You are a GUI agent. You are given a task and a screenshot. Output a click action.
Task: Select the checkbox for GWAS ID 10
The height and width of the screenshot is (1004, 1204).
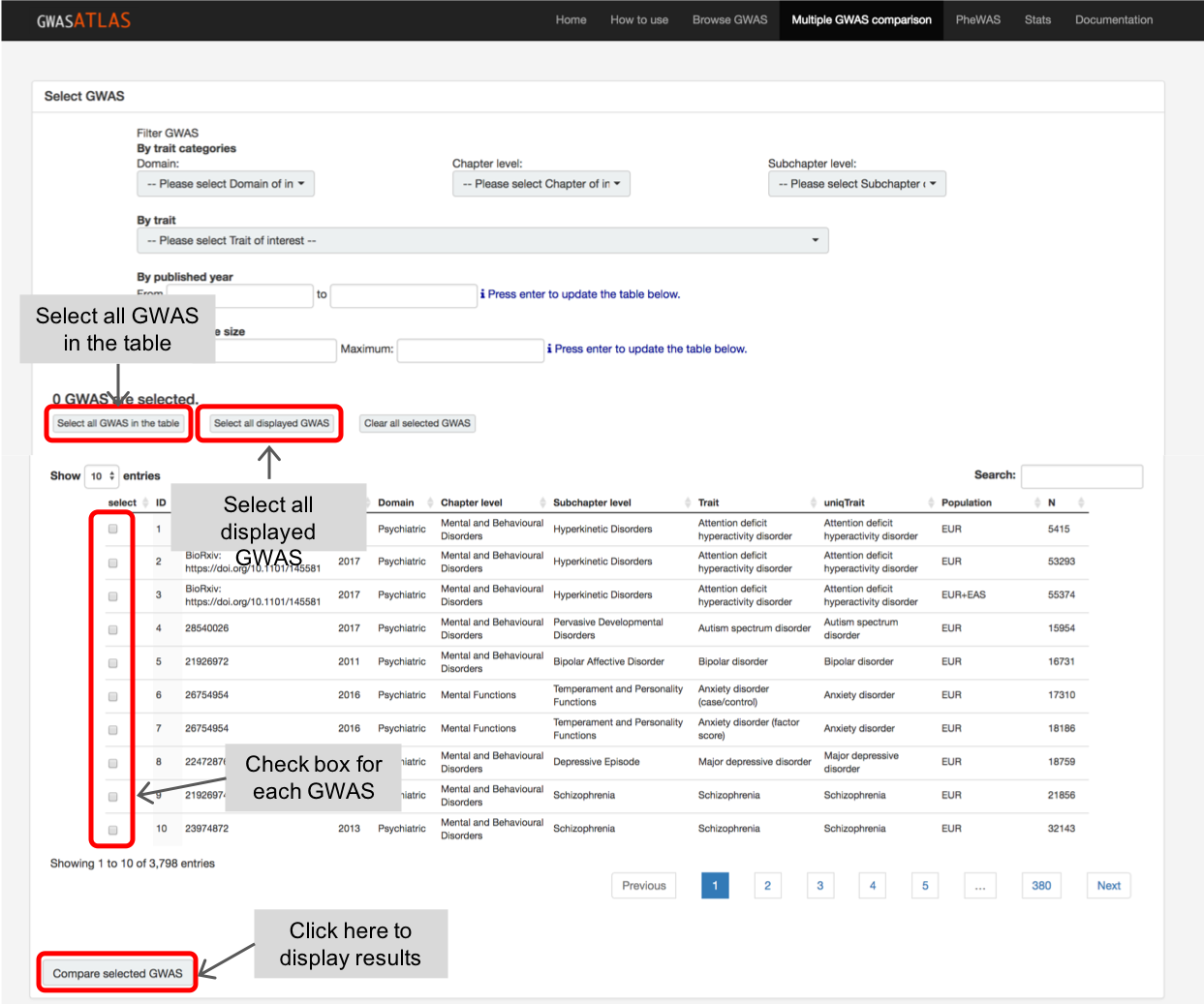pos(113,831)
